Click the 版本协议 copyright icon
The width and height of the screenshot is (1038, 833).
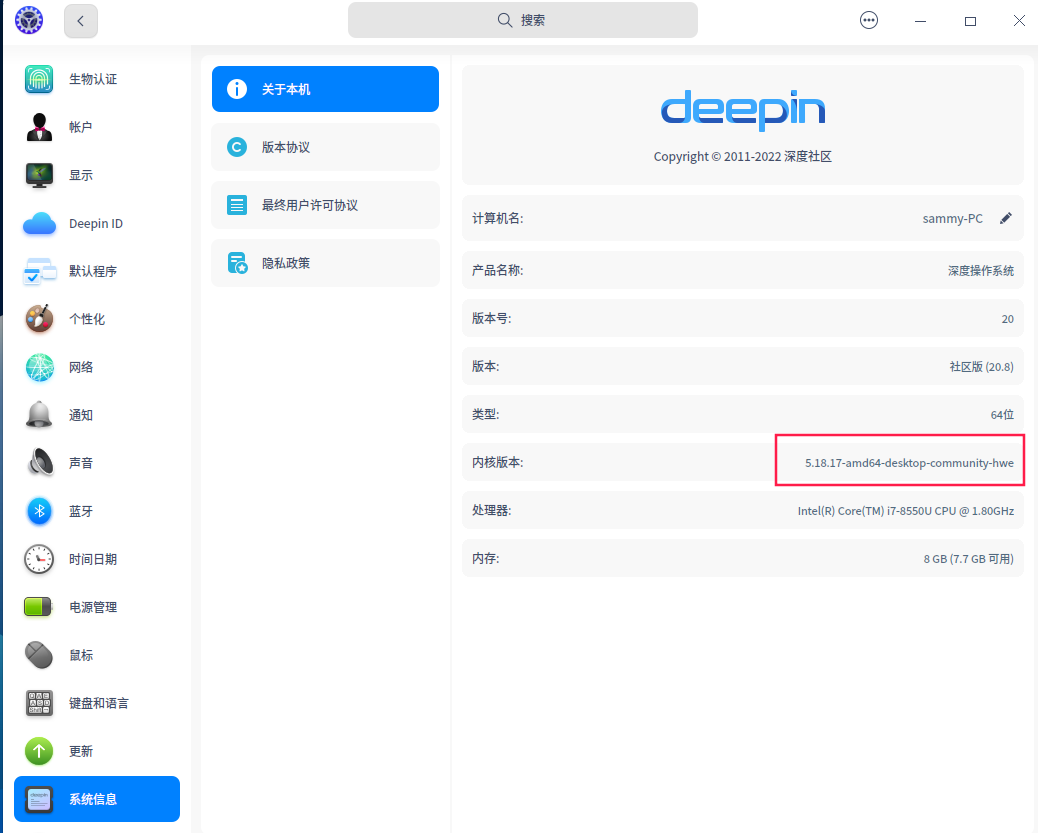coord(237,147)
